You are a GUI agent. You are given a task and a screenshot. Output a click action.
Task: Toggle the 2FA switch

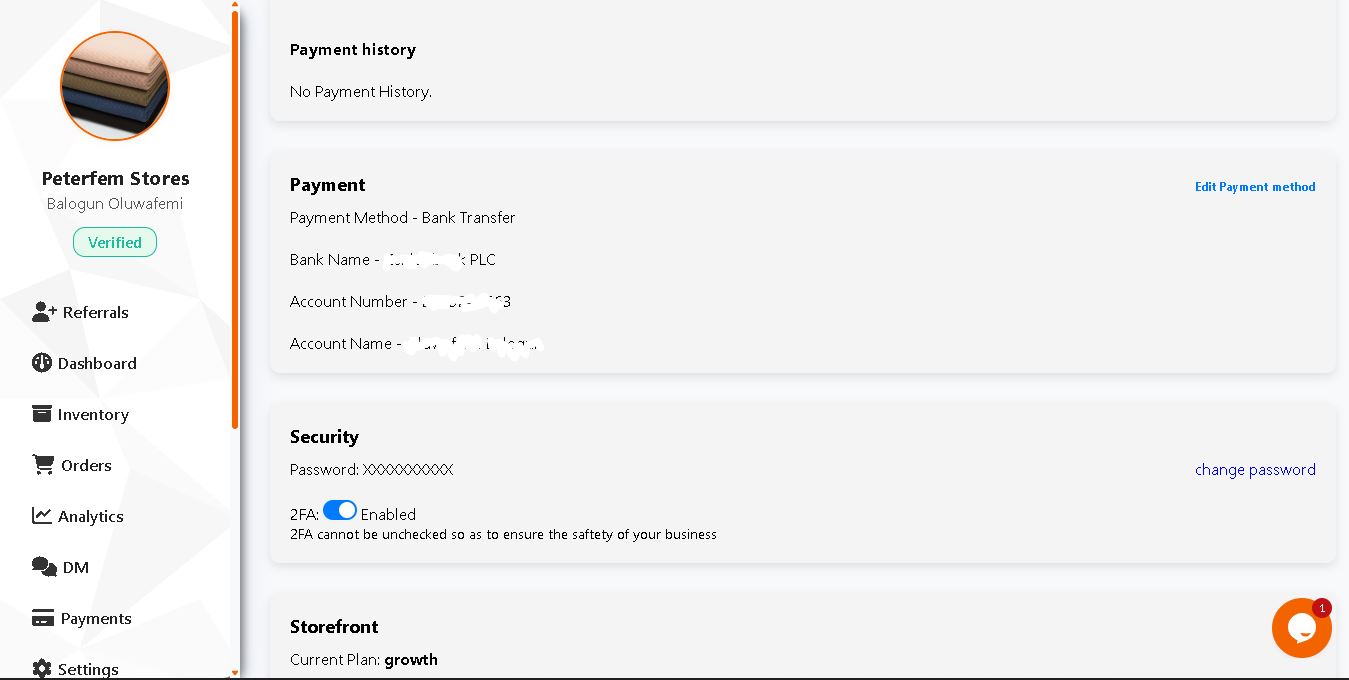coord(340,511)
